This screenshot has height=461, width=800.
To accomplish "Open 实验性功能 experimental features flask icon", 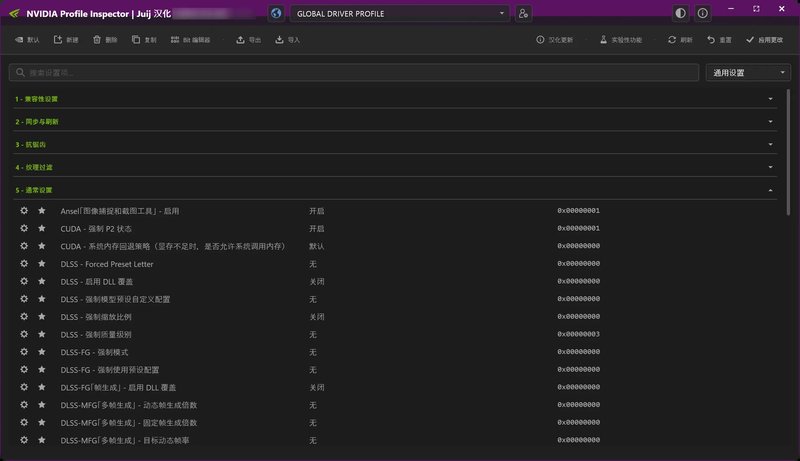I will click(x=621, y=40).
